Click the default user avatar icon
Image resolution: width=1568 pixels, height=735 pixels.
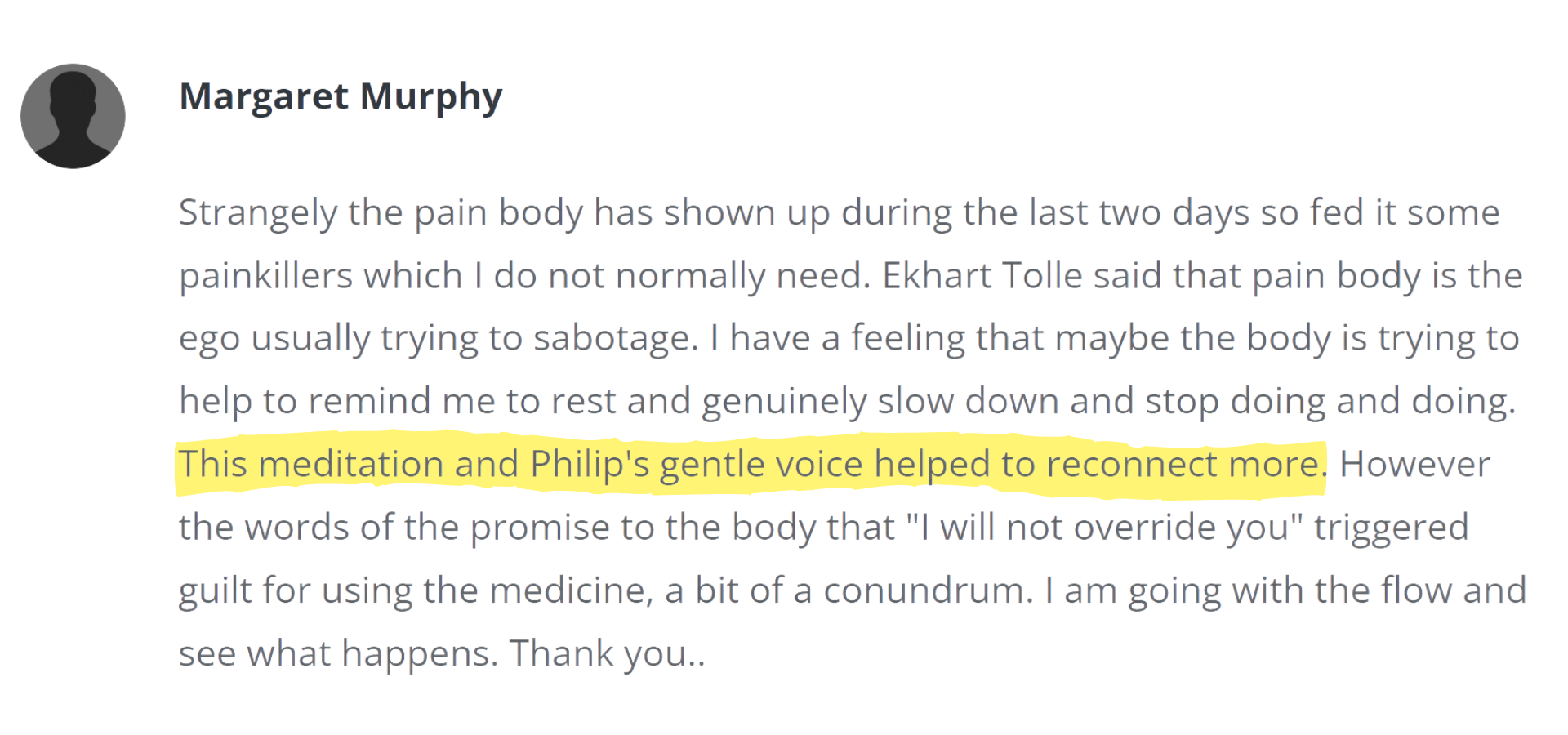pos(73,116)
